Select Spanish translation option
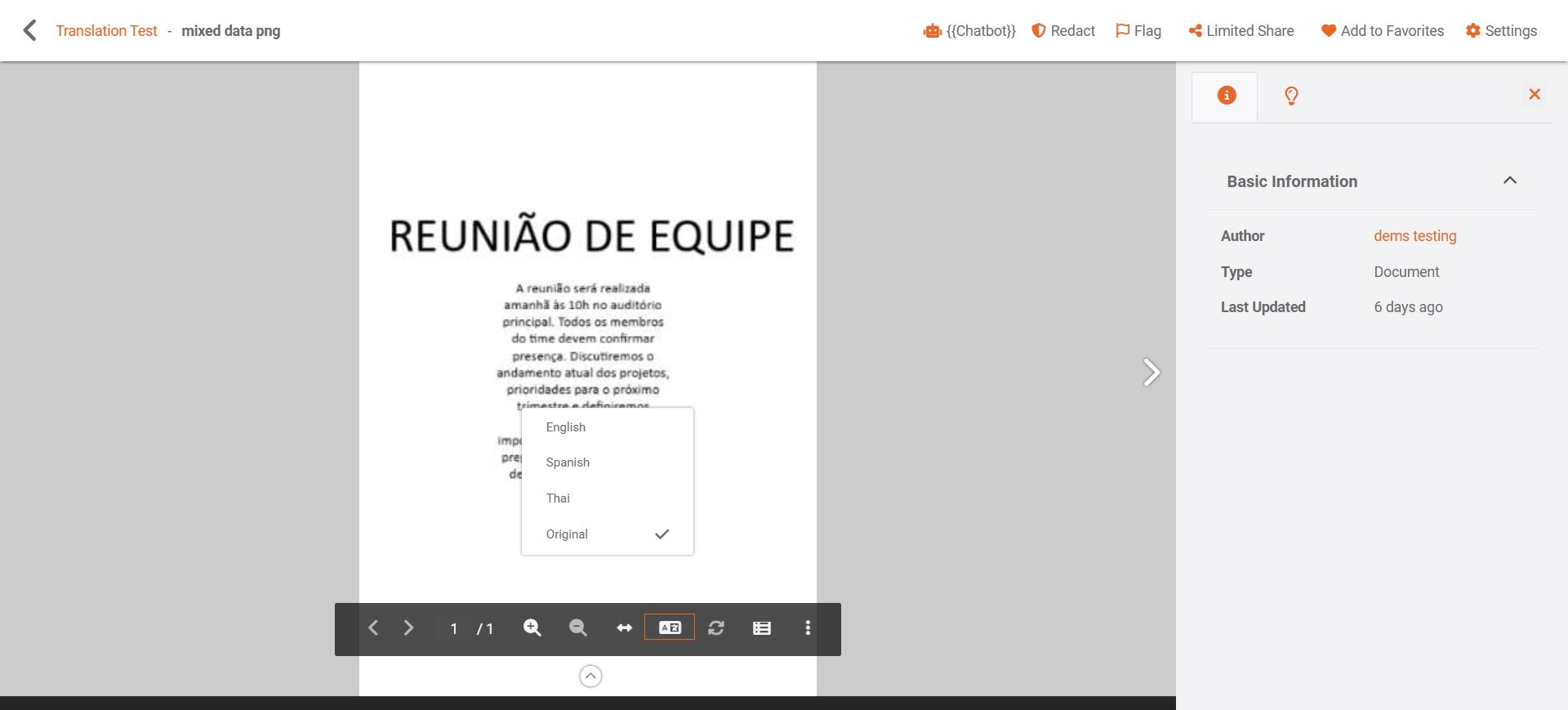Image resolution: width=1568 pixels, height=710 pixels. pyautogui.click(x=568, y=462)
